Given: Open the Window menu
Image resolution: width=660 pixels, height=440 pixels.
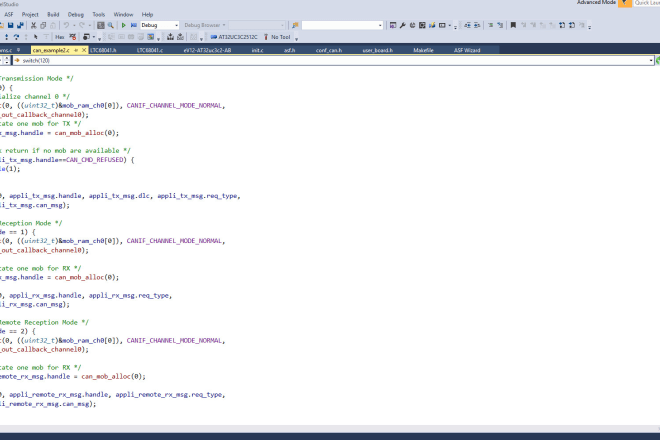Looking at the screenshot, I should 123,14.
